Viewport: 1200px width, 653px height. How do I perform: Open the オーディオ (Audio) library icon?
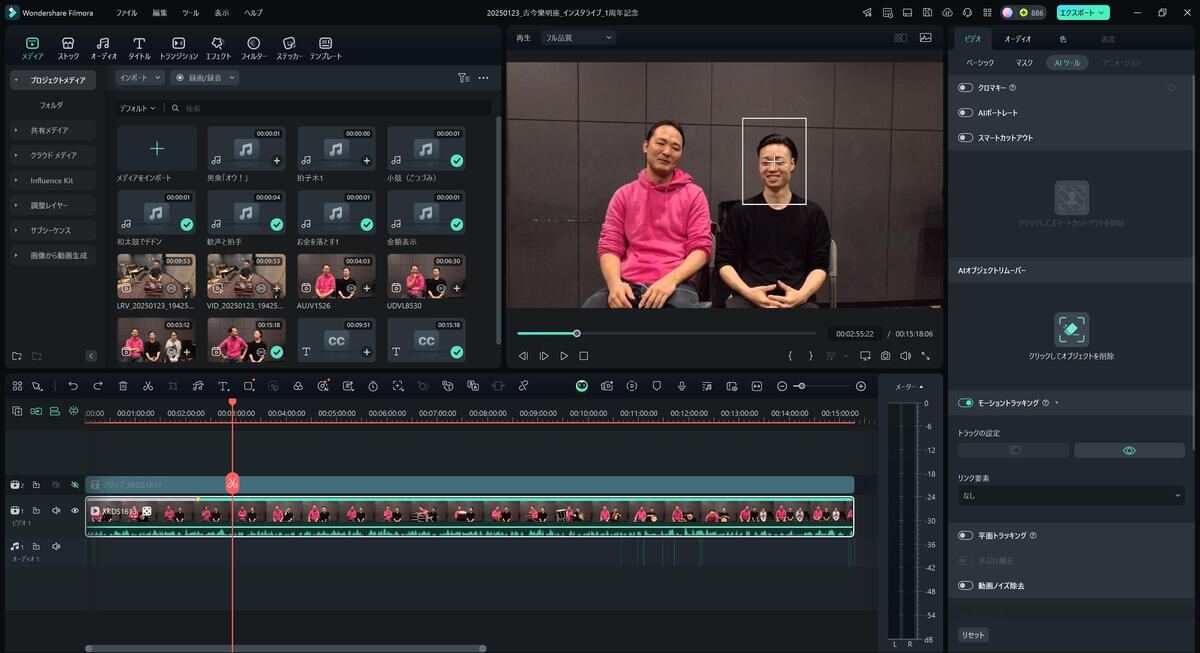tap(103, 44)
